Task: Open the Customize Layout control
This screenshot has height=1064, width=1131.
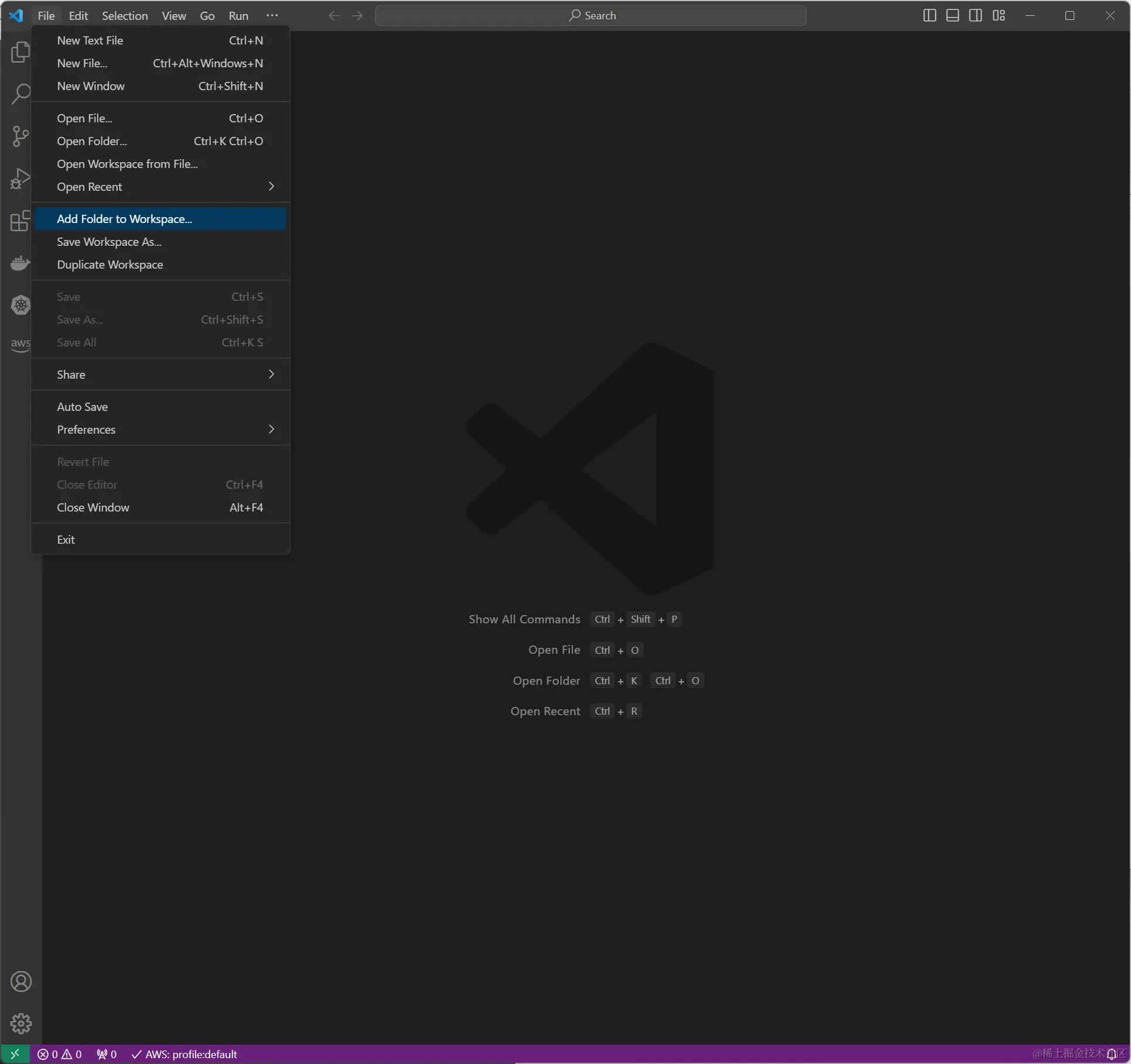Action: pos(999,16)
